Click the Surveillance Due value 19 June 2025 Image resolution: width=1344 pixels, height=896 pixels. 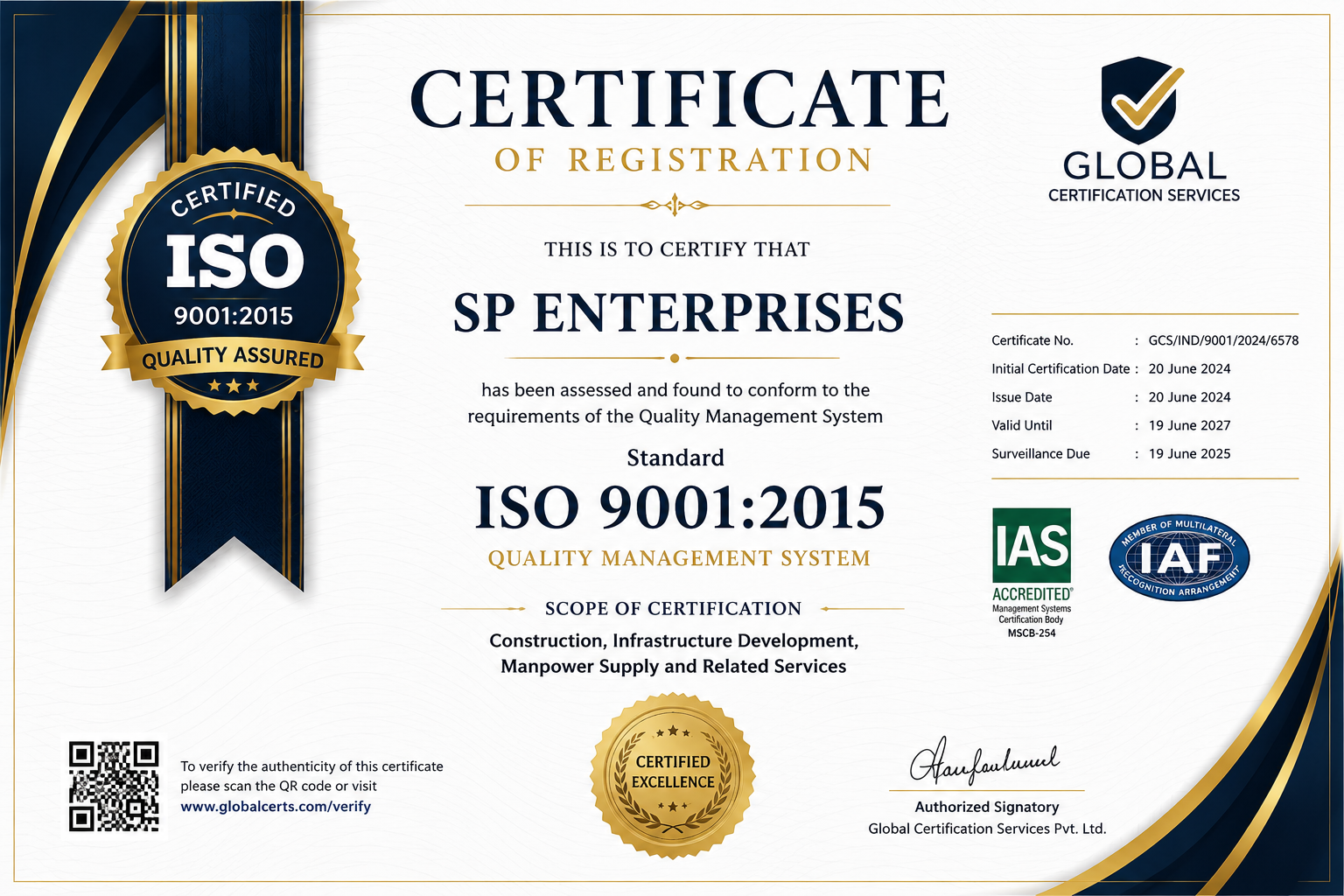(x=1189, y=453)
